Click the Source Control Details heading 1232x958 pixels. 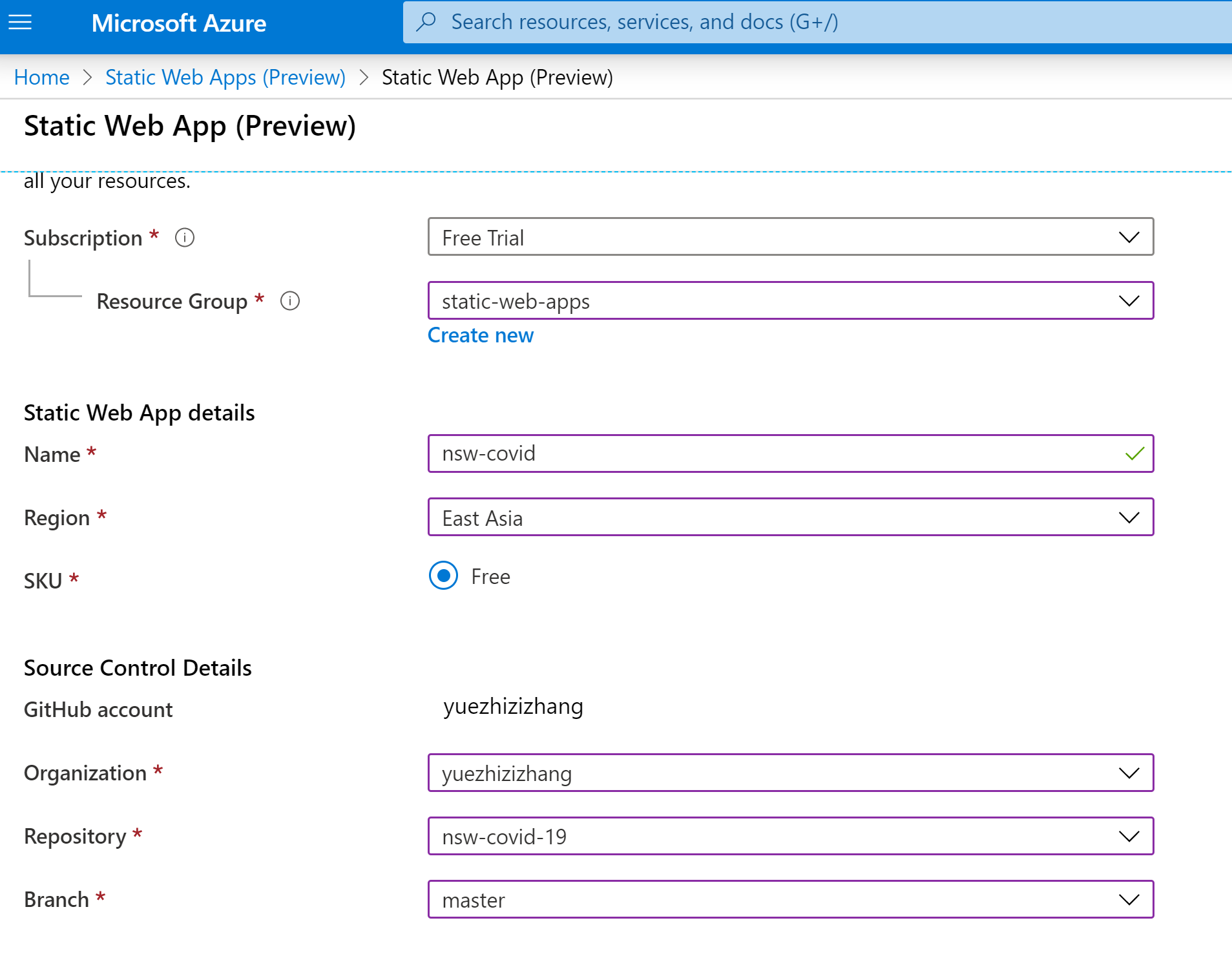click(138, 668)
